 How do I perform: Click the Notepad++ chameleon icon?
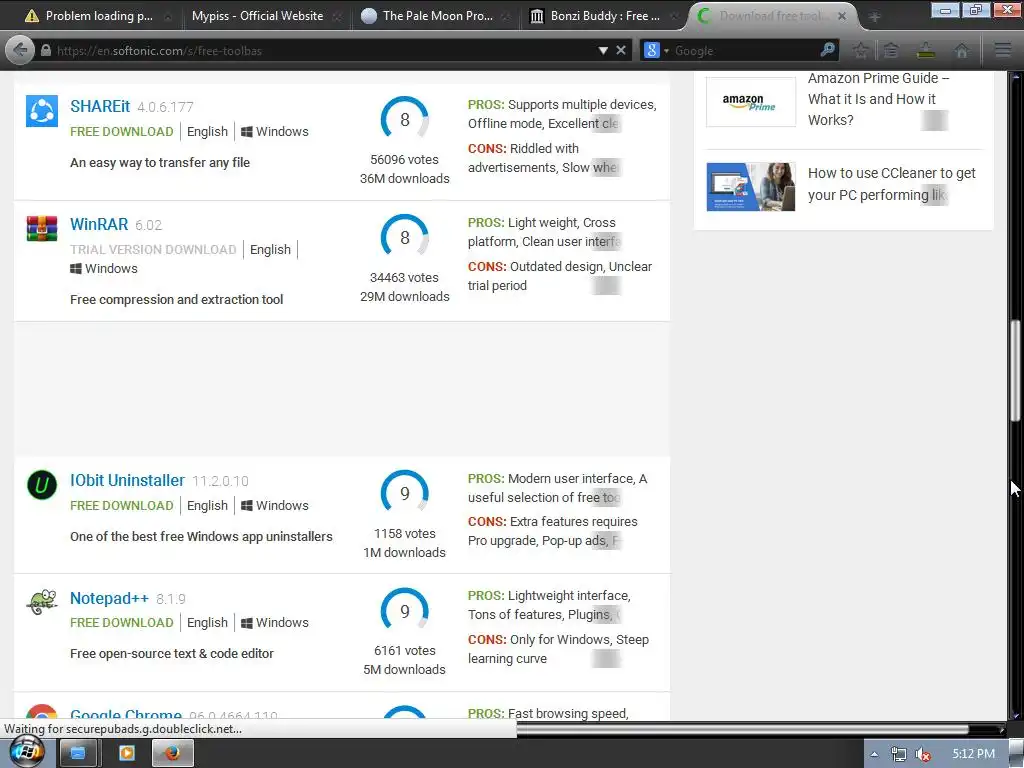click(42, 602)
